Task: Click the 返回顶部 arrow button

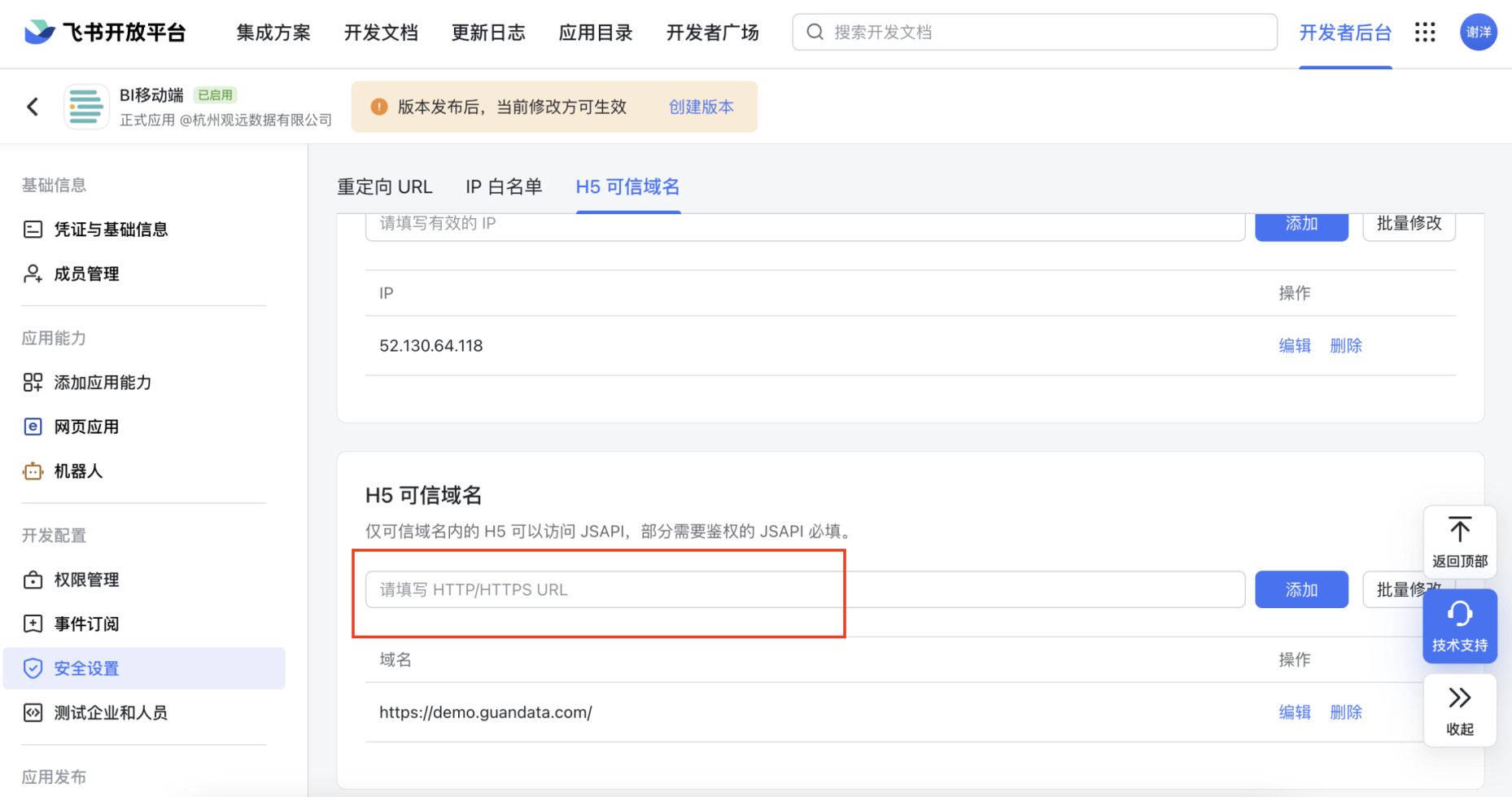Action: click(1459, 542)
